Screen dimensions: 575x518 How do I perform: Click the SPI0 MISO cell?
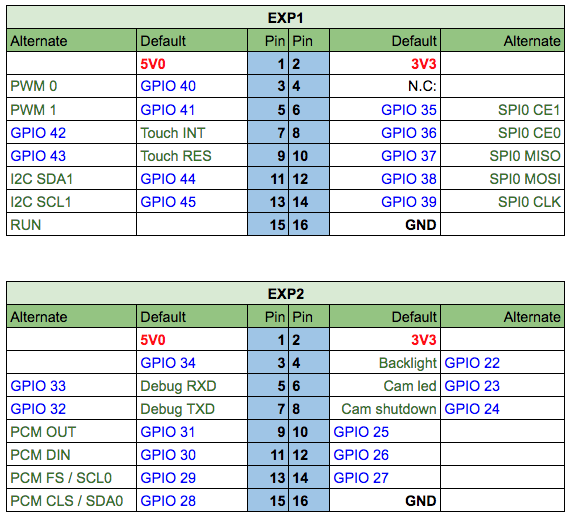(502, 156)
